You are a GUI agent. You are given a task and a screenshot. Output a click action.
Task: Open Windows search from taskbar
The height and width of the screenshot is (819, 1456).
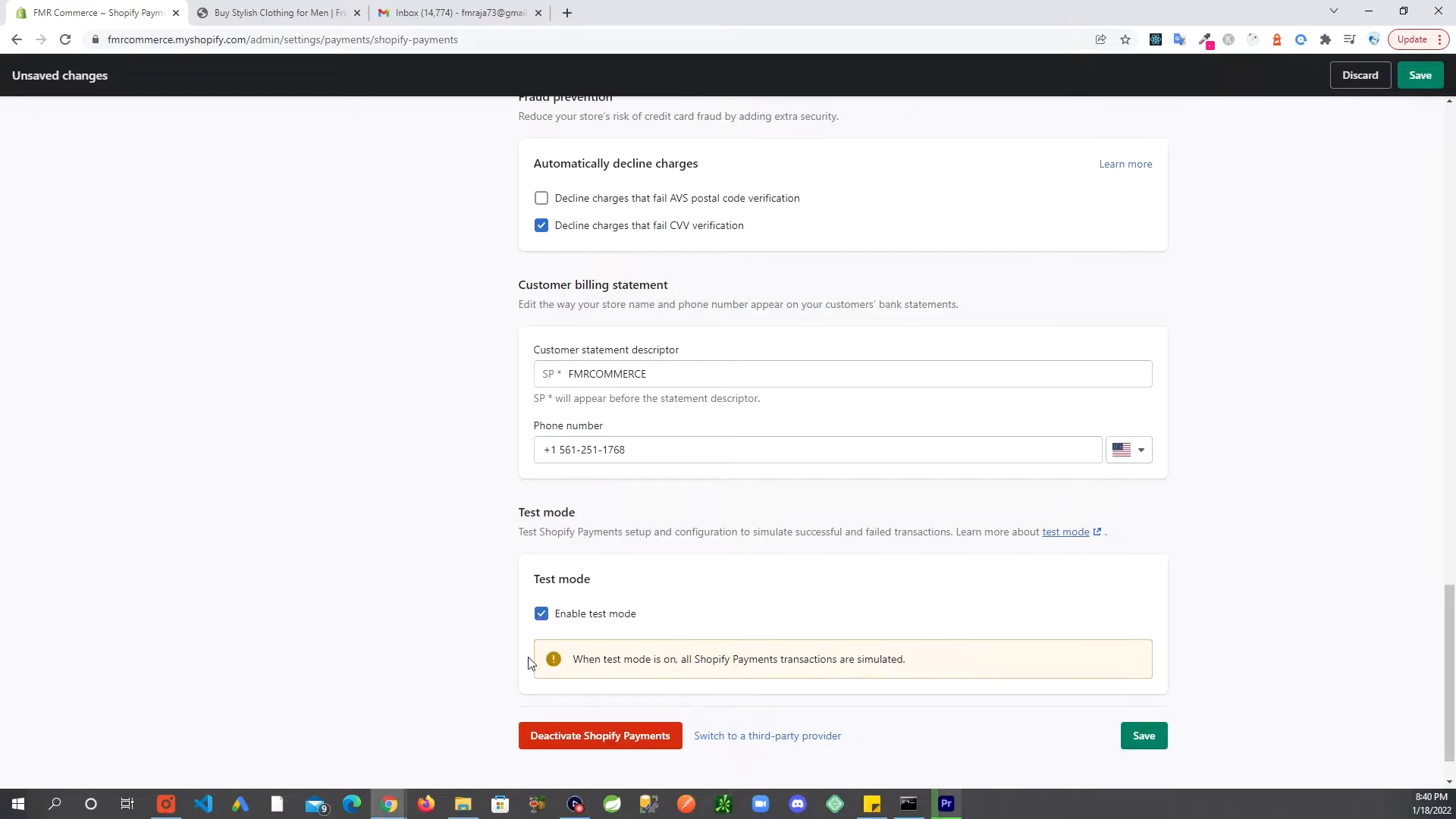[55, 804]
